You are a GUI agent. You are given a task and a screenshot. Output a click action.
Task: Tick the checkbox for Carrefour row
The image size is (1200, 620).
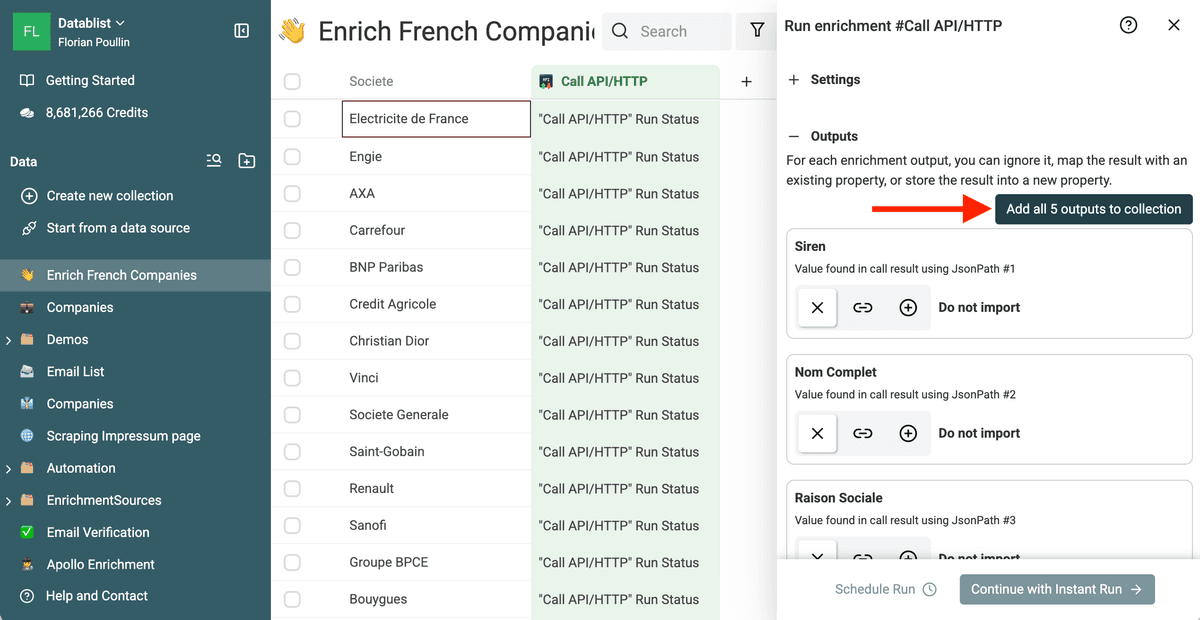tap(292, 230)
